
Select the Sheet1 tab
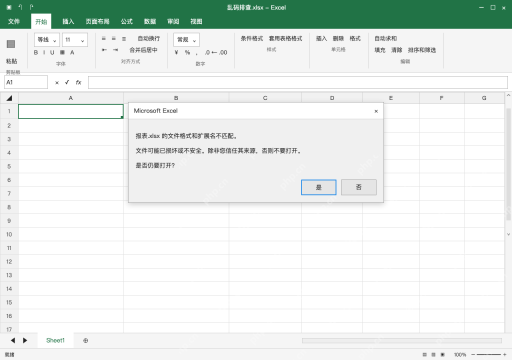(55, 340)
